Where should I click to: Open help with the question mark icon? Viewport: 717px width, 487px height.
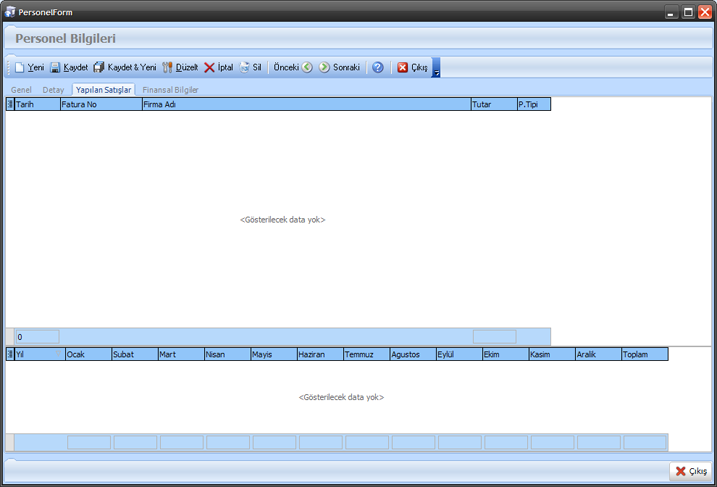point(378,68)
